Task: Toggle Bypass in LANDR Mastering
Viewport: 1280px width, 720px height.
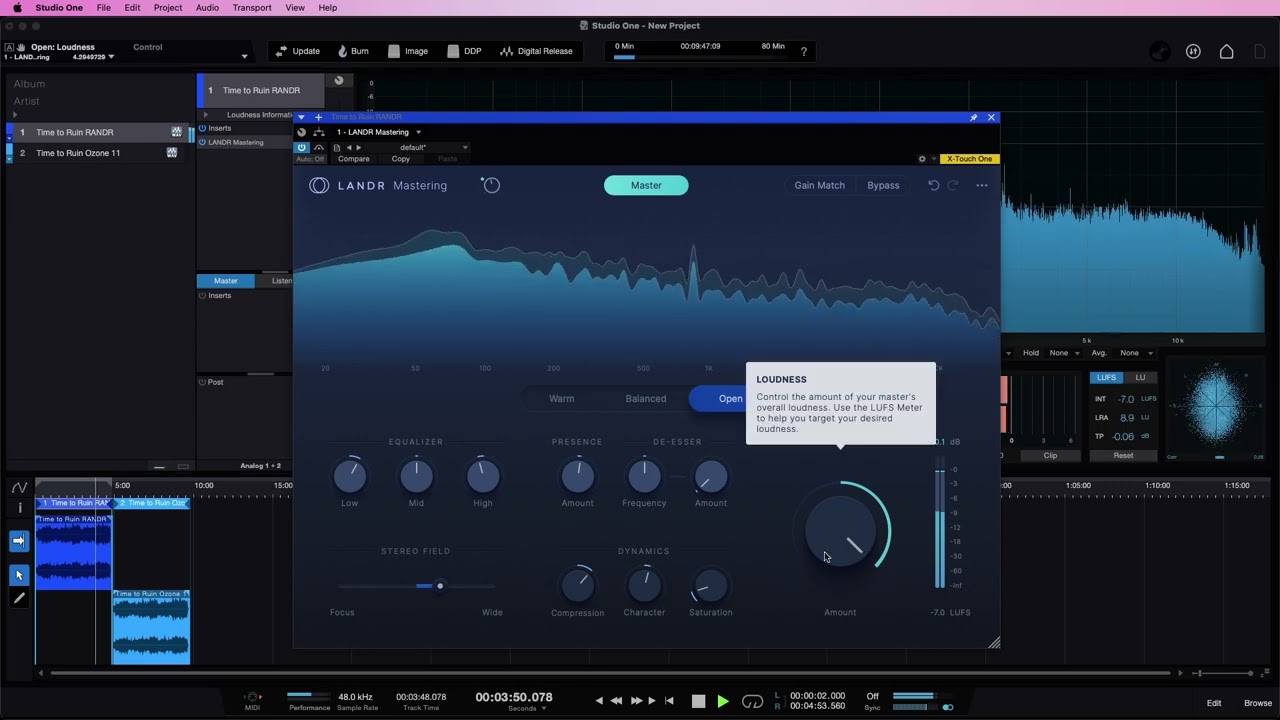Action: 883,185
